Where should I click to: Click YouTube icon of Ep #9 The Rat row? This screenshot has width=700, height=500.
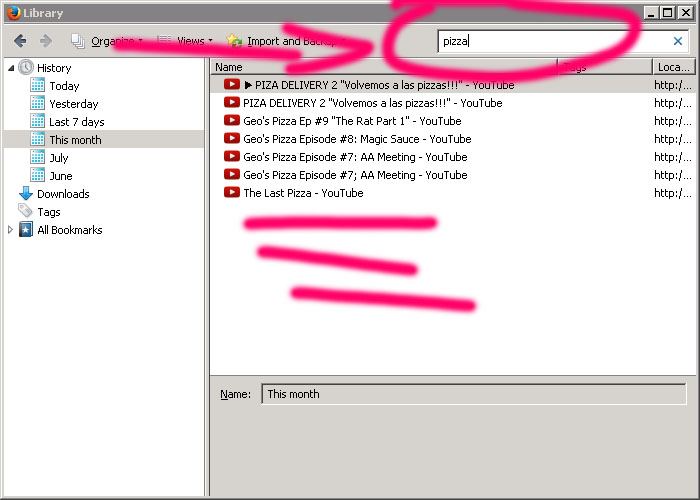click(x=232, y=121)
